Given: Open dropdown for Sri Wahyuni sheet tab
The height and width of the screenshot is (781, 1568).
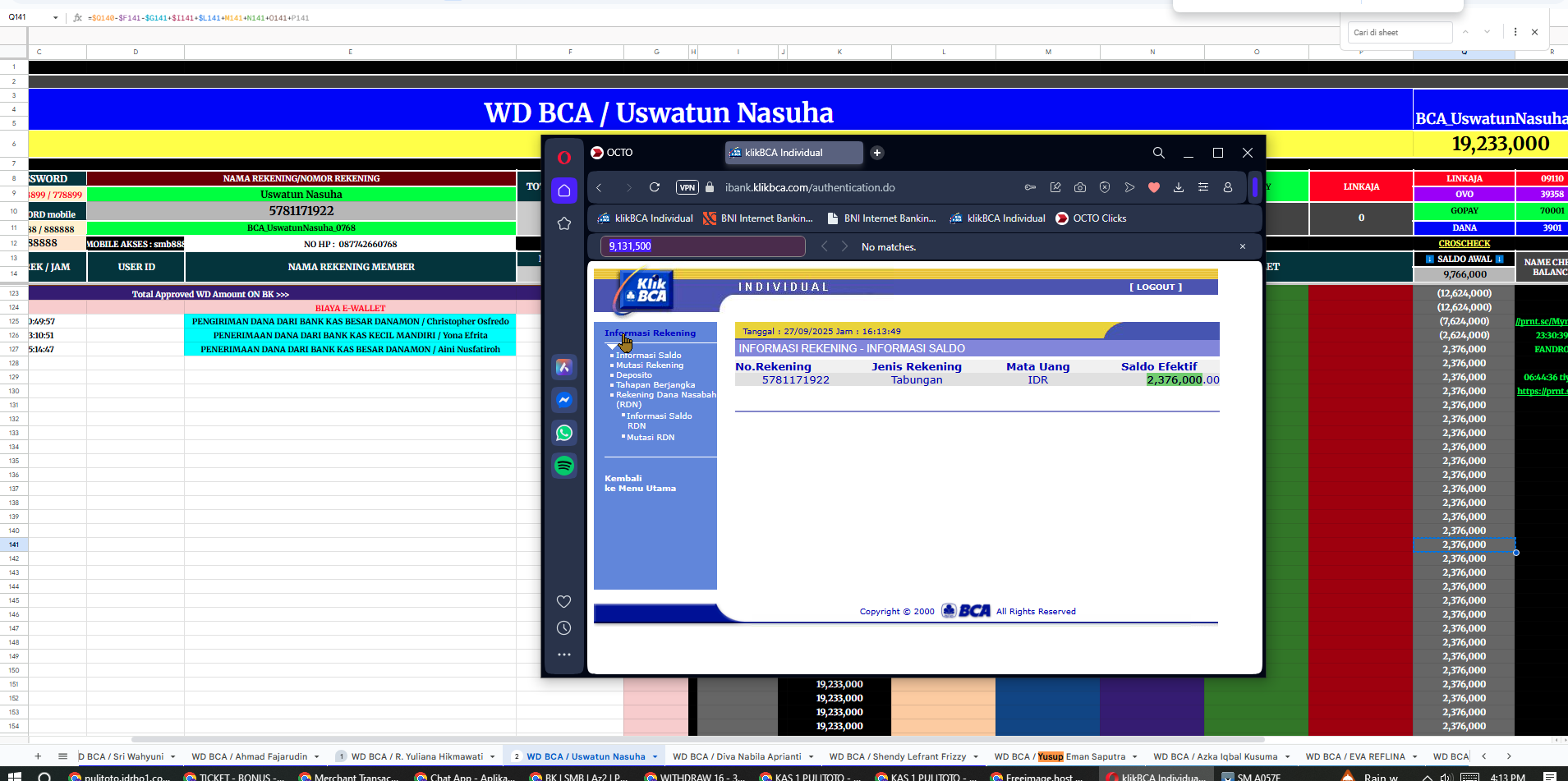Looking at the screenshot, I should pos(172,757).
